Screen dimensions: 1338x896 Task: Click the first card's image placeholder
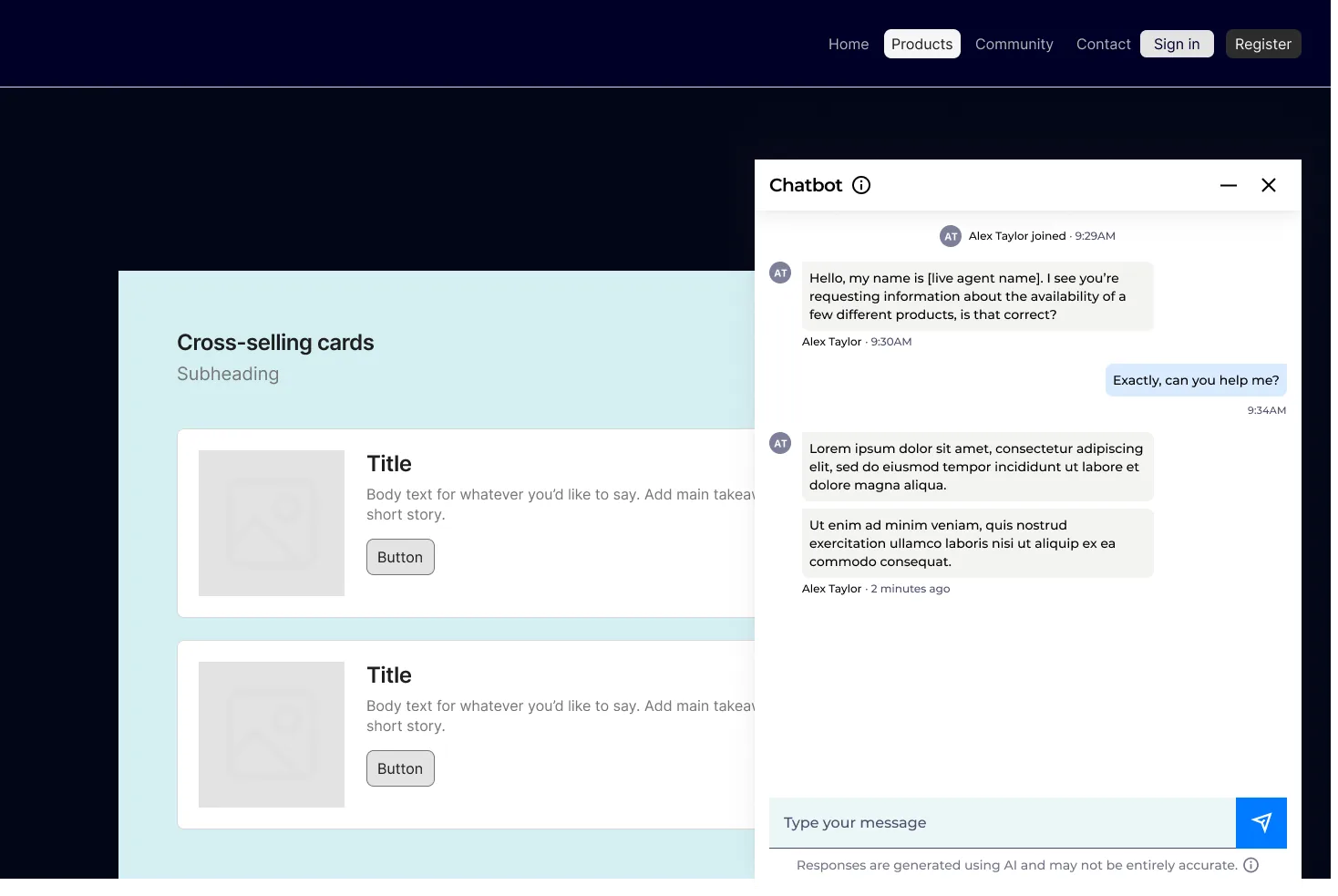272,523
